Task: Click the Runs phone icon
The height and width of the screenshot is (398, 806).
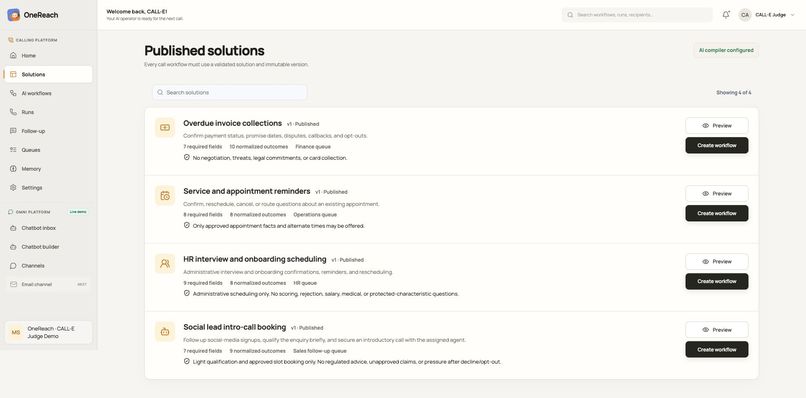Action: tap(13, 112)
